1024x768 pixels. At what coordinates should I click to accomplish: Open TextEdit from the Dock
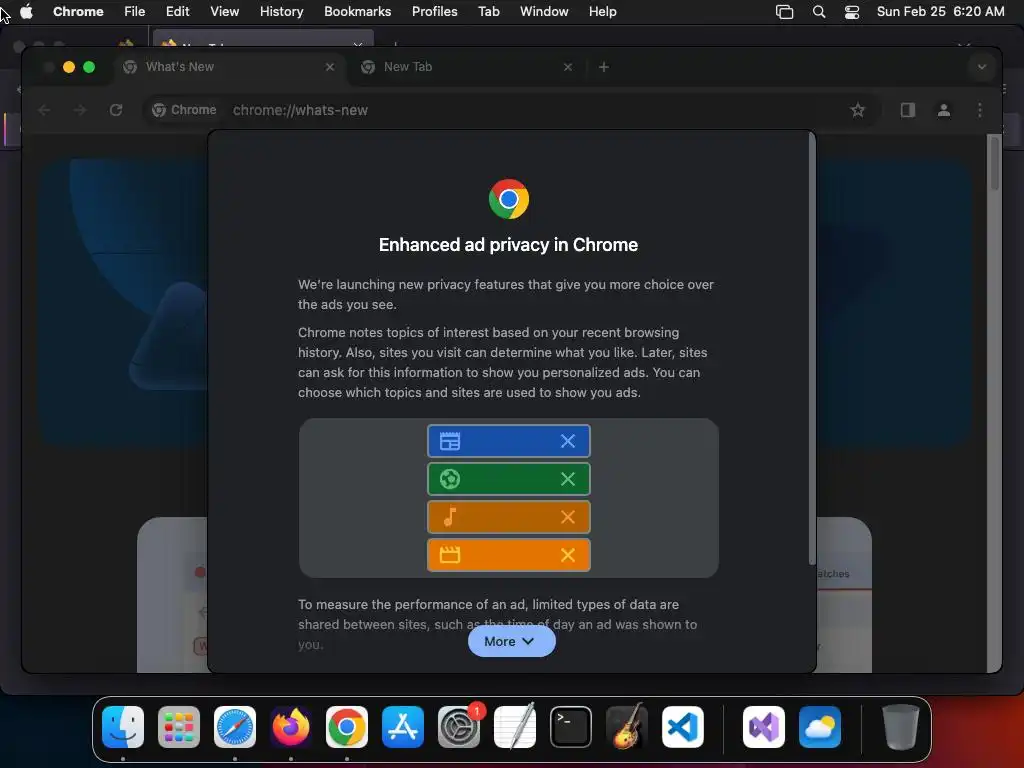(515, 727)
